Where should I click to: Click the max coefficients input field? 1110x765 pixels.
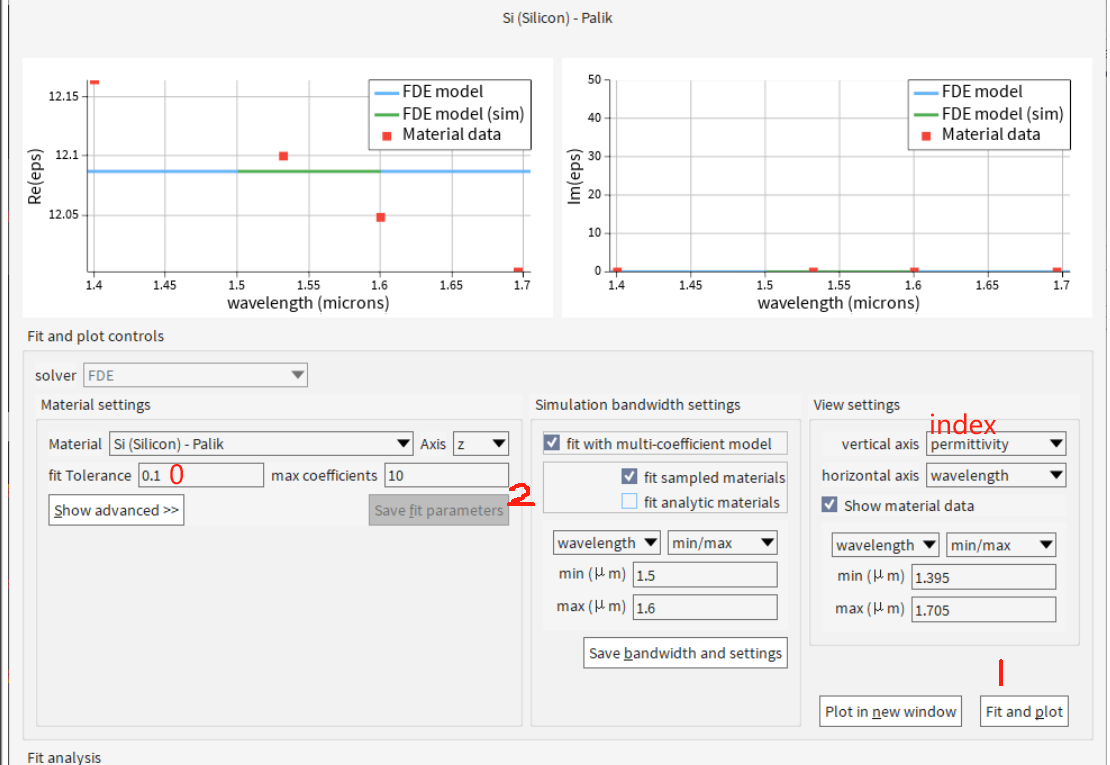446,475
